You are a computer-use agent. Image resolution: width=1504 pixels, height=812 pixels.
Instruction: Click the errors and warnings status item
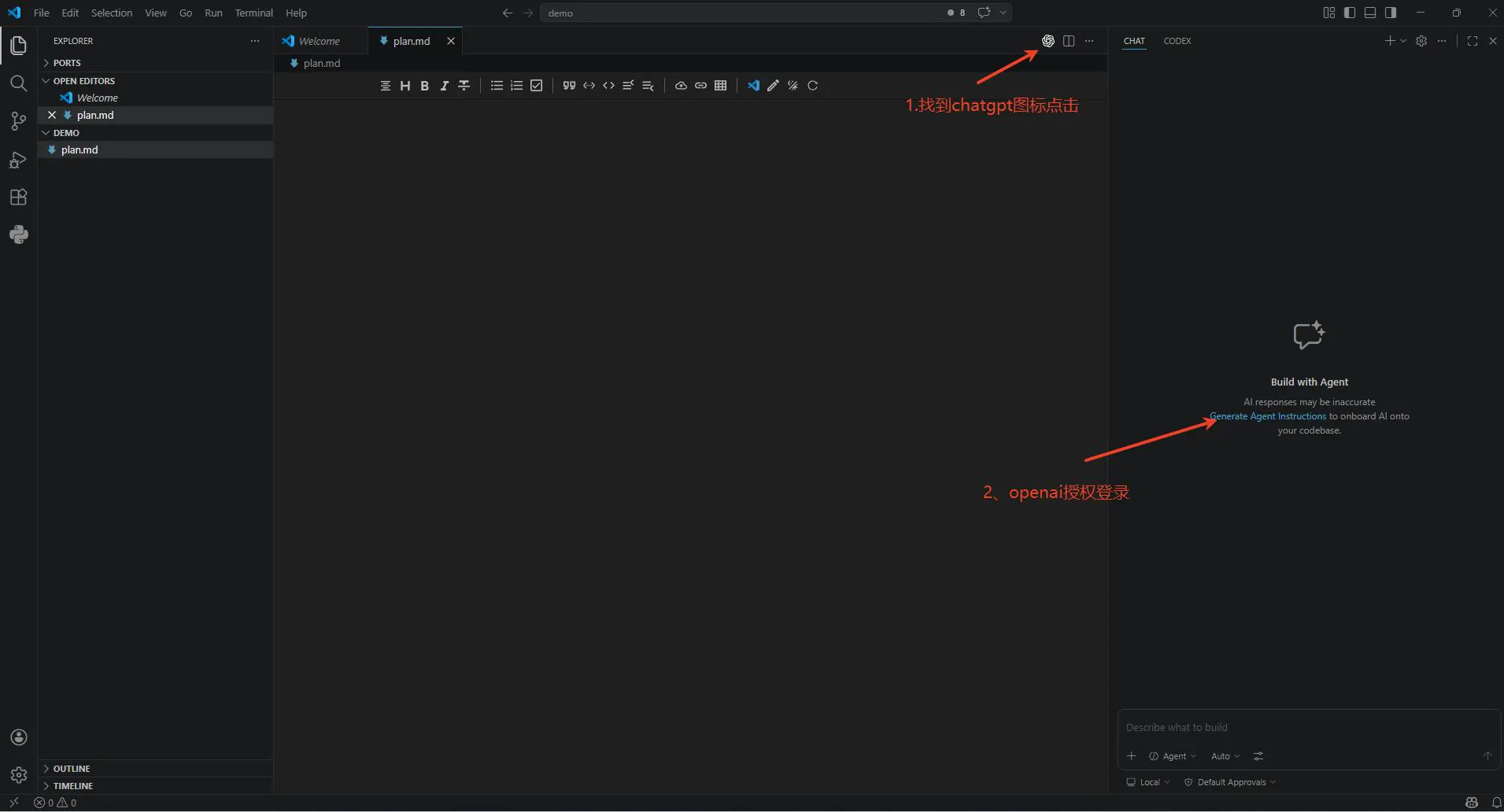point(55,803)
